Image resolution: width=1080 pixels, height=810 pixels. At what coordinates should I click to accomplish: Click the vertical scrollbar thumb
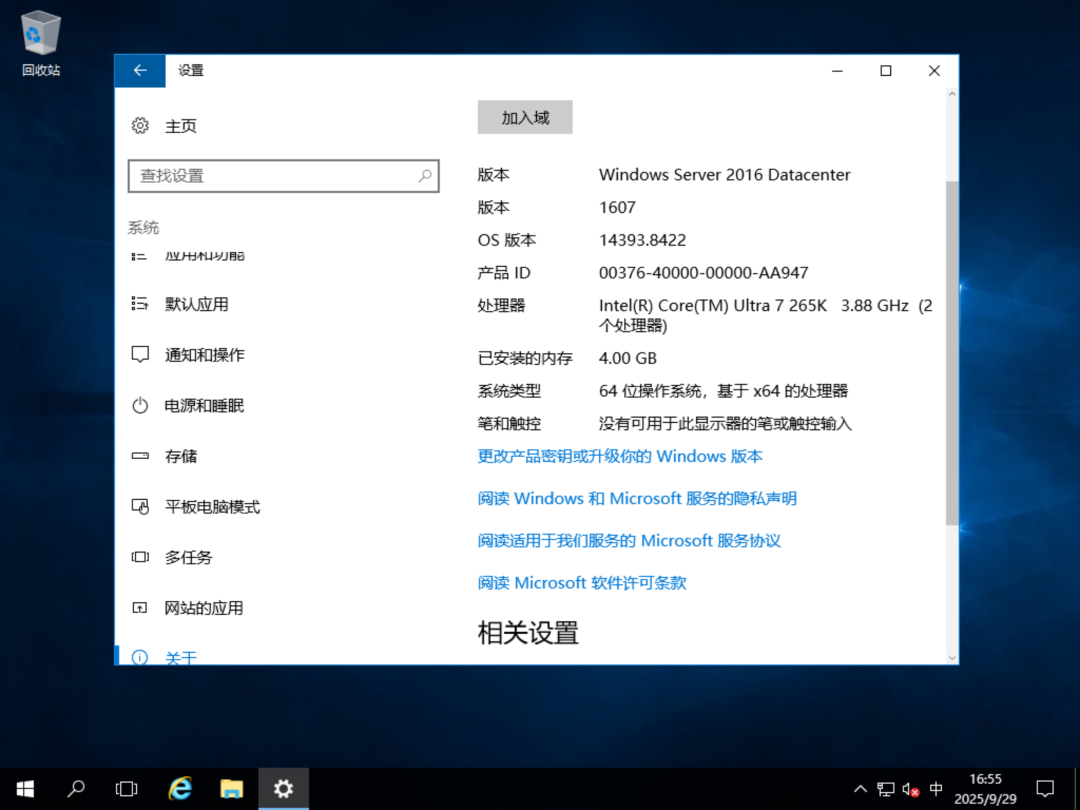click(x=952, y=353)
